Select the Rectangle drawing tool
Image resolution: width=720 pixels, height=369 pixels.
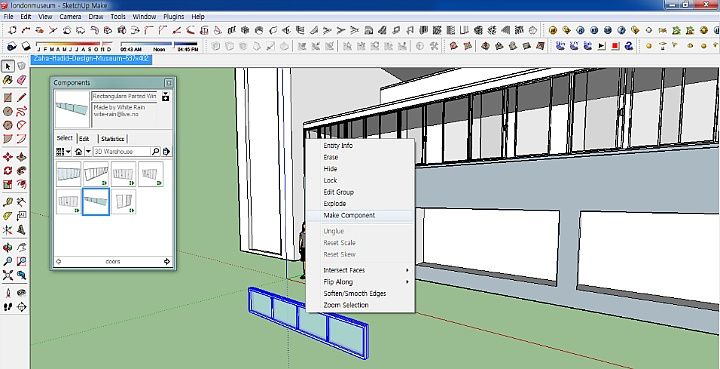(x=8, y=98)
